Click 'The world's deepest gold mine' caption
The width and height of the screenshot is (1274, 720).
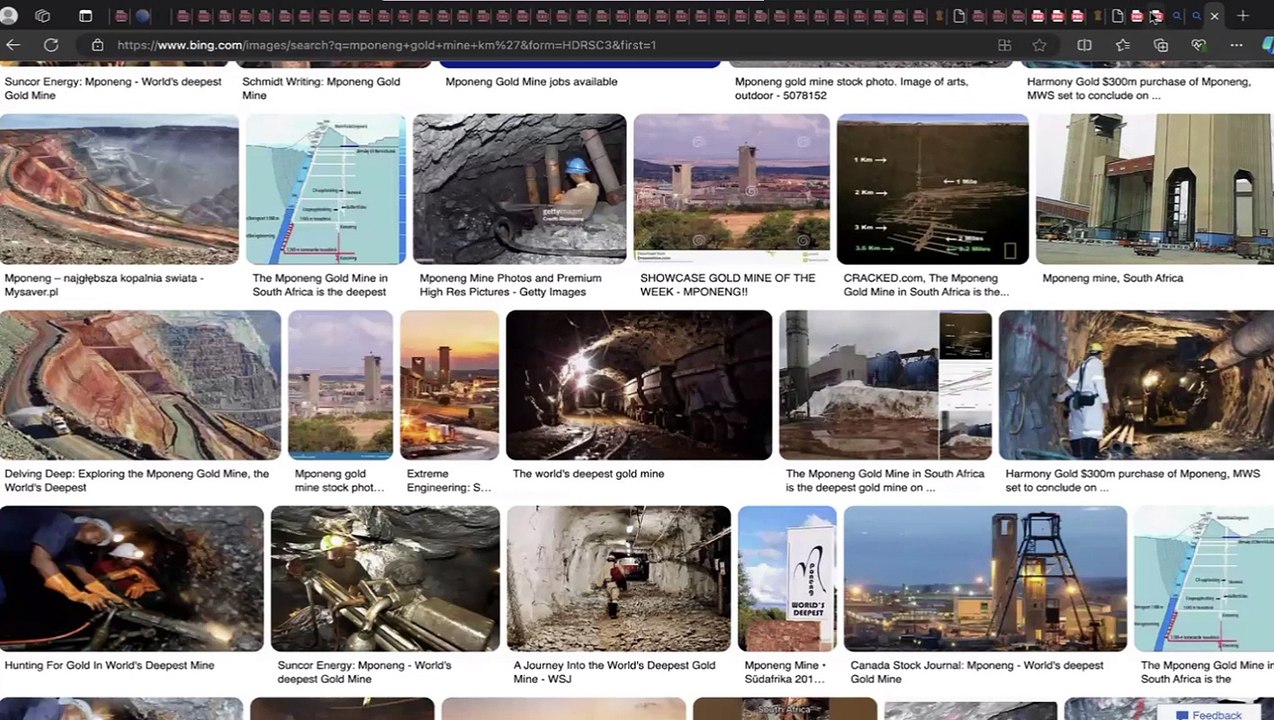pos(588,474)
